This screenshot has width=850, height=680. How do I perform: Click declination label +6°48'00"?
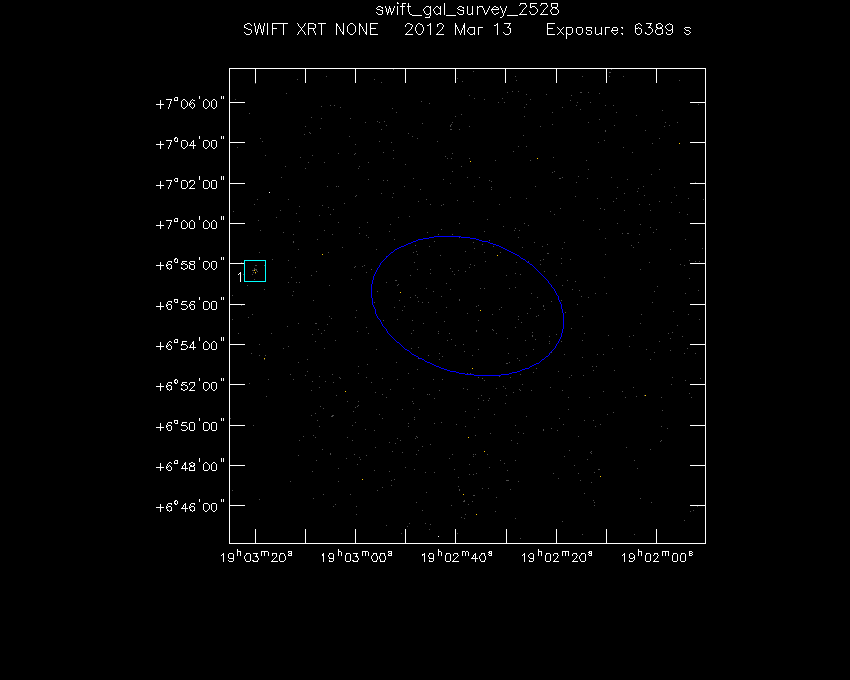click(x=190, y=466)
